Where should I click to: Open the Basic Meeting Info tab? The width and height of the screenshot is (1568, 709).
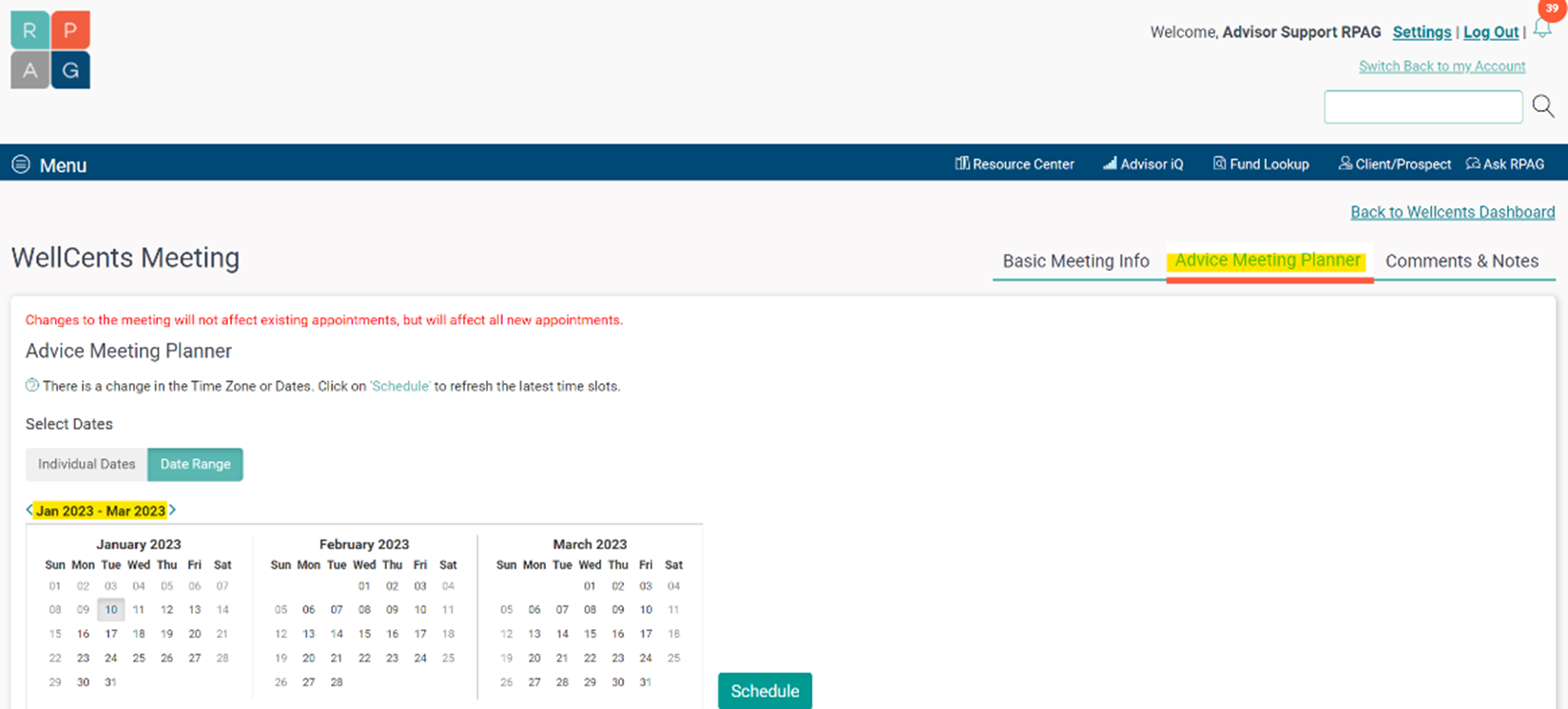click(1075, 260)
